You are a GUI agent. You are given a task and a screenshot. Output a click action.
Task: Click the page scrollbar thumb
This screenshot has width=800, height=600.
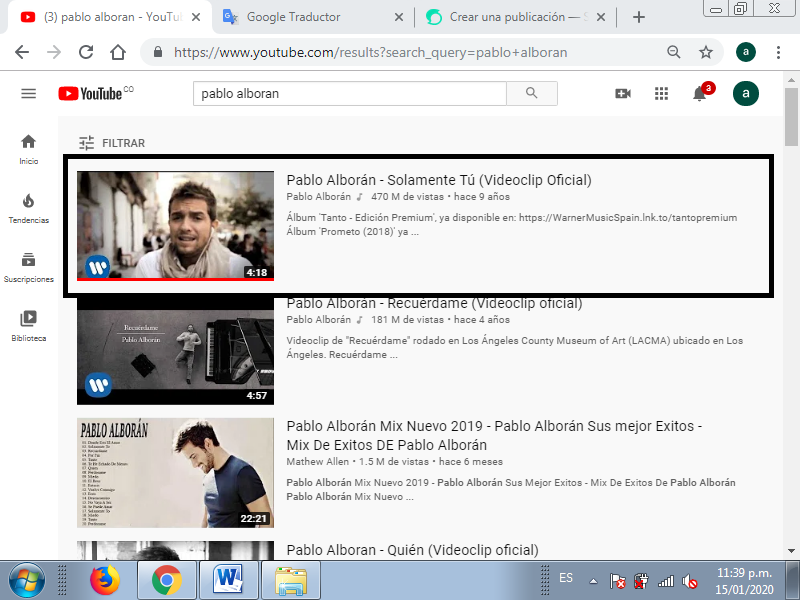point(791,117)
